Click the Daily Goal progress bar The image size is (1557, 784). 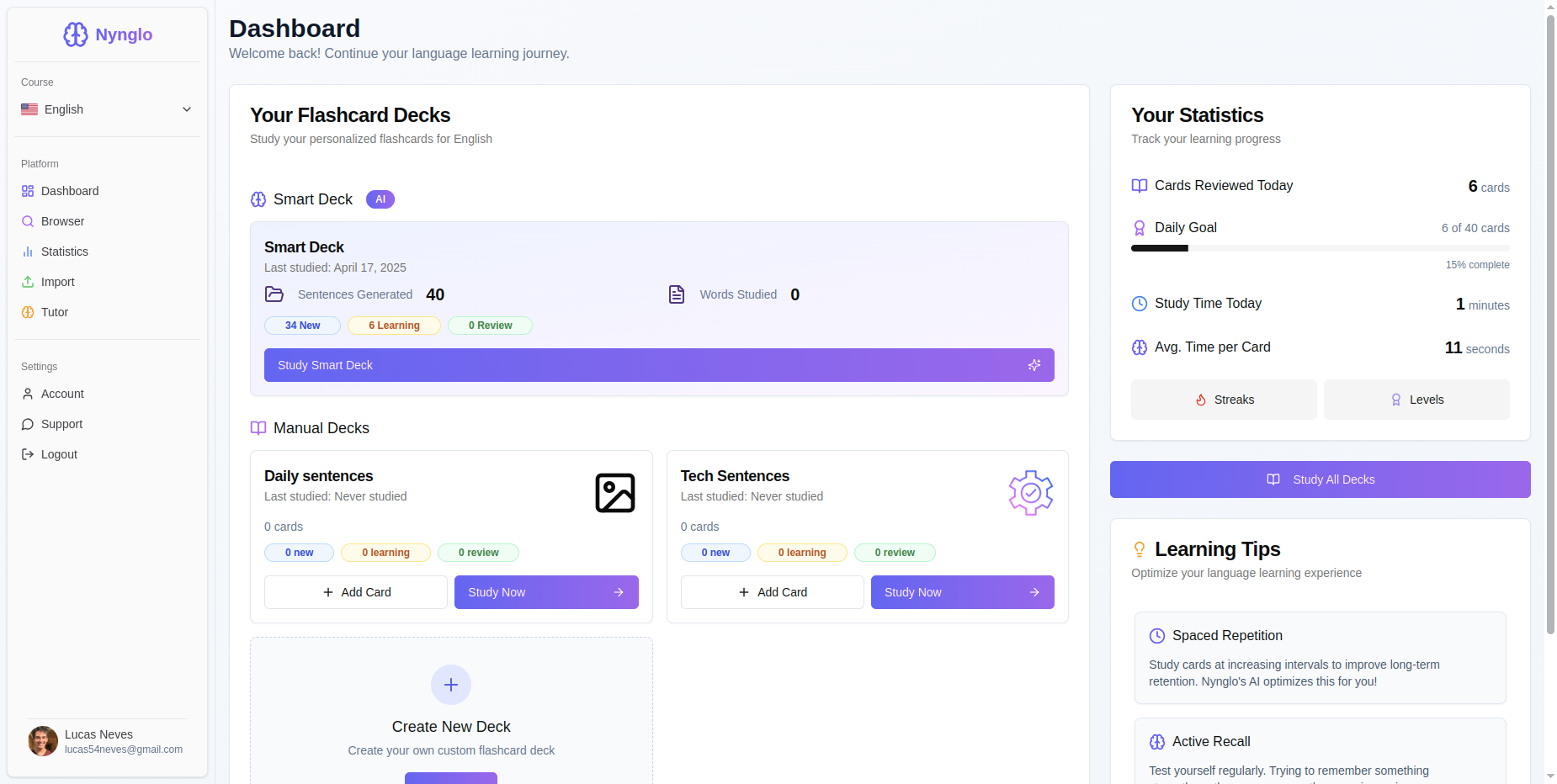pyautogui.click(x=1321, y=248)
